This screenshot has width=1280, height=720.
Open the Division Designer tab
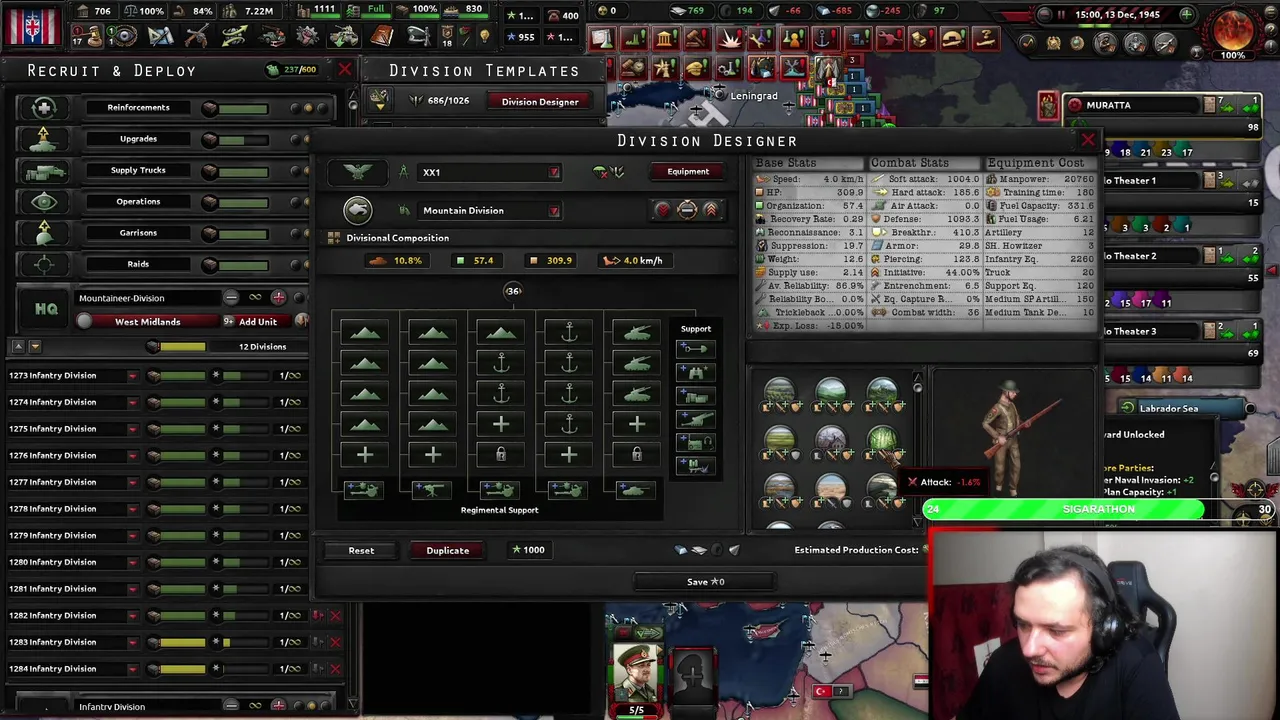point(540,101)
